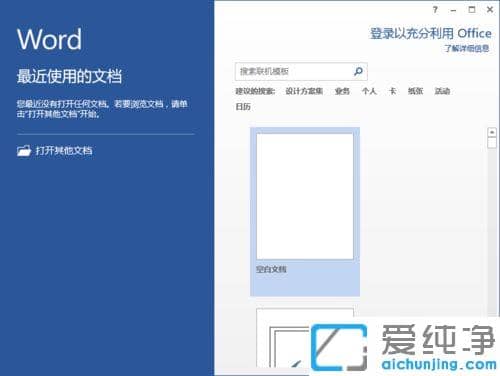This screenshot has width=500, height=376.
Task: Minimize the Word window
Action: coord(453,10)
